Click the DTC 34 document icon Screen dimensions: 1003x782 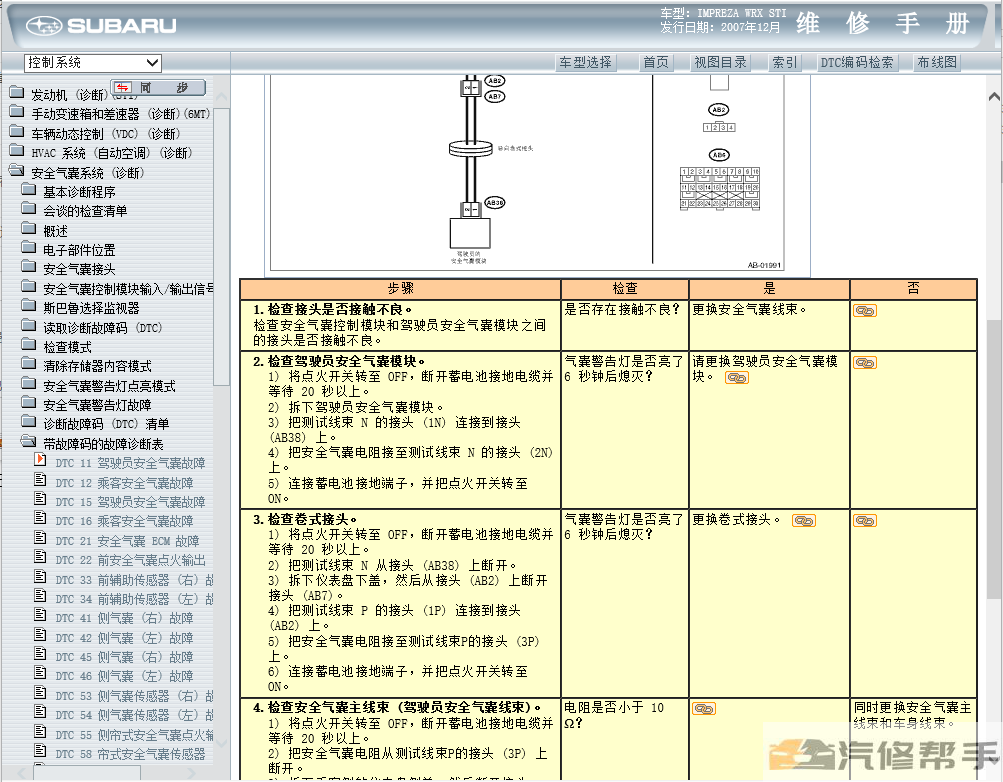click(x=40, y=597)
